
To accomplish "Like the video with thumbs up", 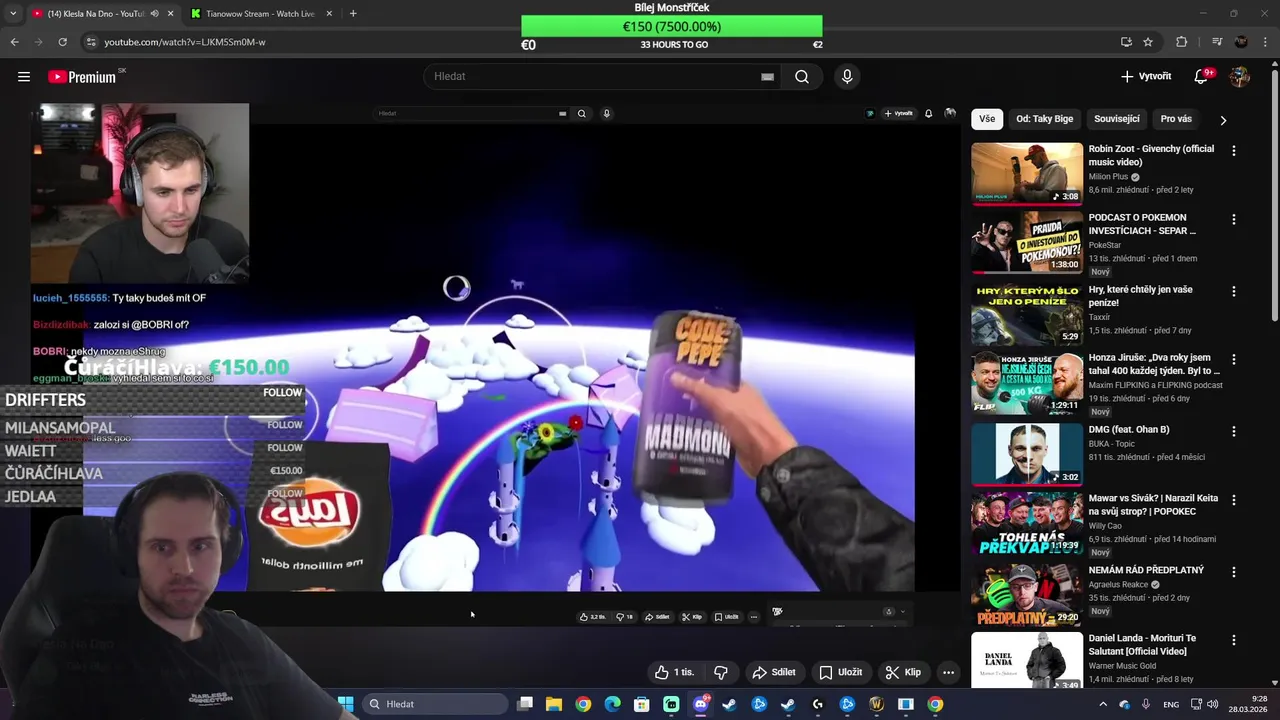I will click(x=674, y=673).
